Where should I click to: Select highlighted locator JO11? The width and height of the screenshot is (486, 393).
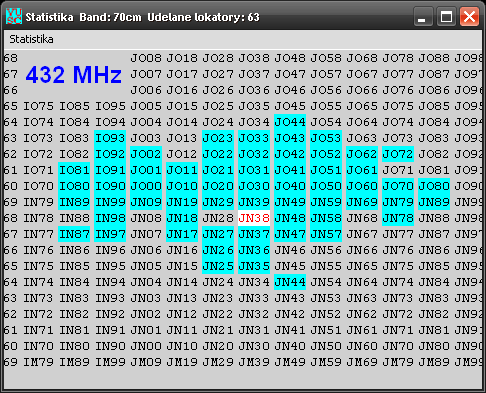click(x=182, y=170)
